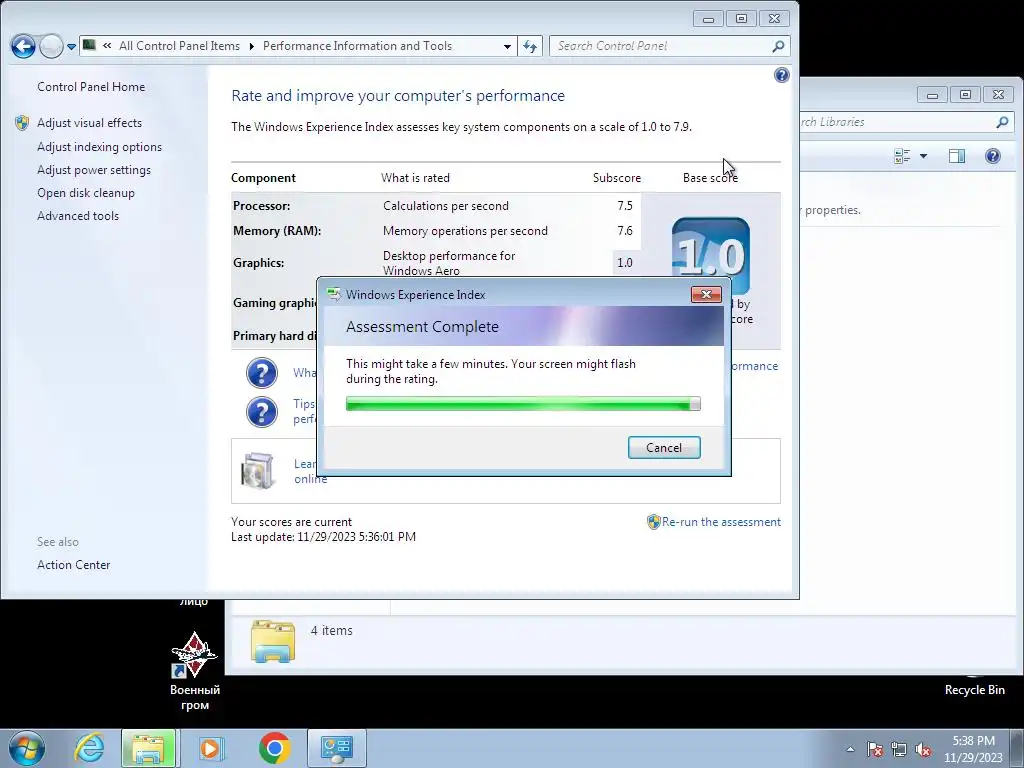
Task: Select Performance Information and Tools breadcrumb
Action: coord(357,46)
